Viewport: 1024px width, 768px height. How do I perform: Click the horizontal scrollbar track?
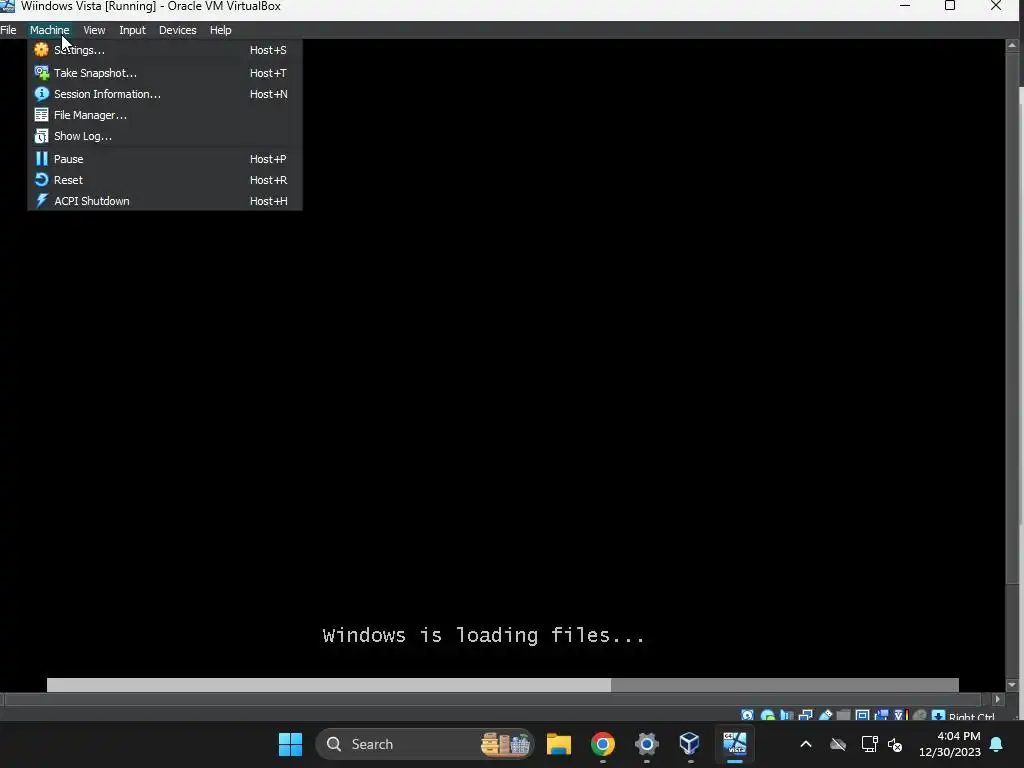(493, 699)
